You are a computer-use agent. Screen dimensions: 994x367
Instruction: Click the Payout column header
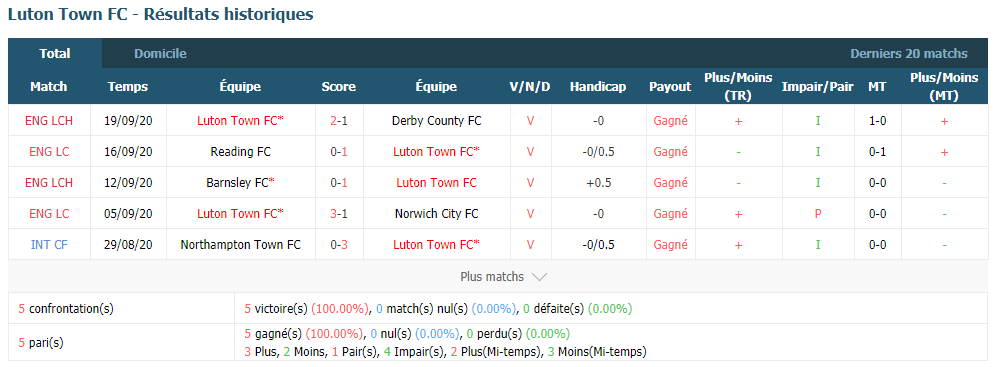[670, 87]
